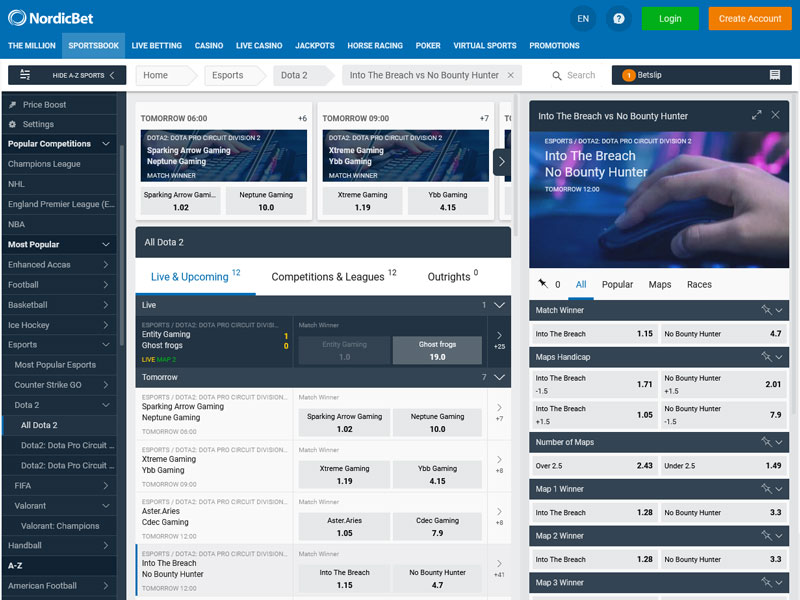Screen dimensions: 800x600
Task: Click the Create Account button
Action: (x=750, y=19)
